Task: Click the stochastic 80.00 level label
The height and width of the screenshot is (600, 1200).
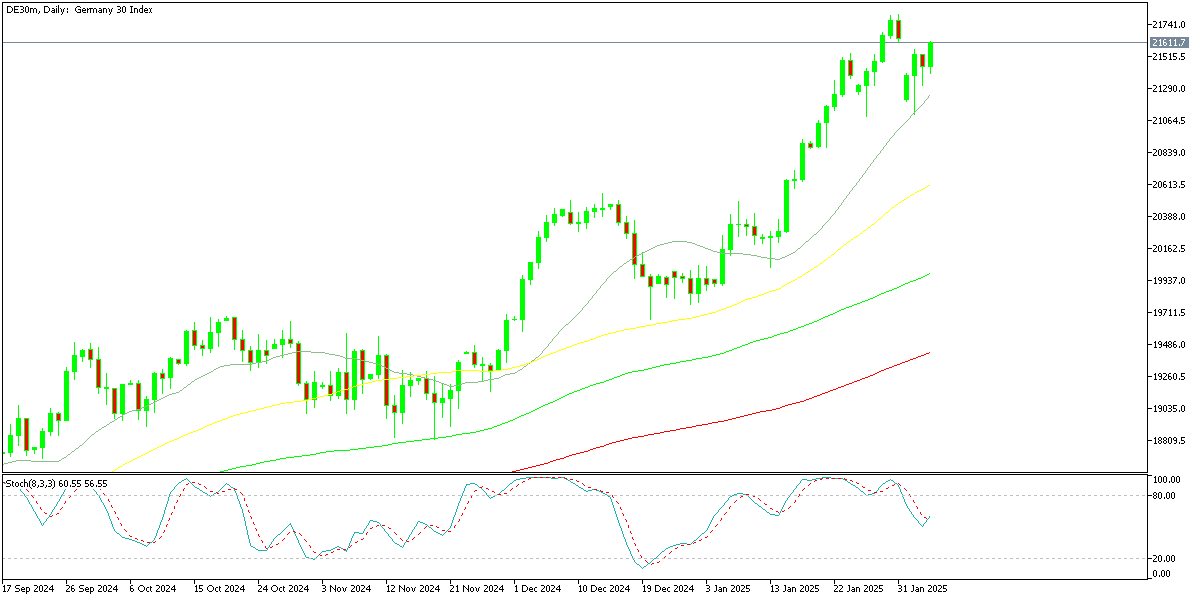Action: tap(1162, 495)
